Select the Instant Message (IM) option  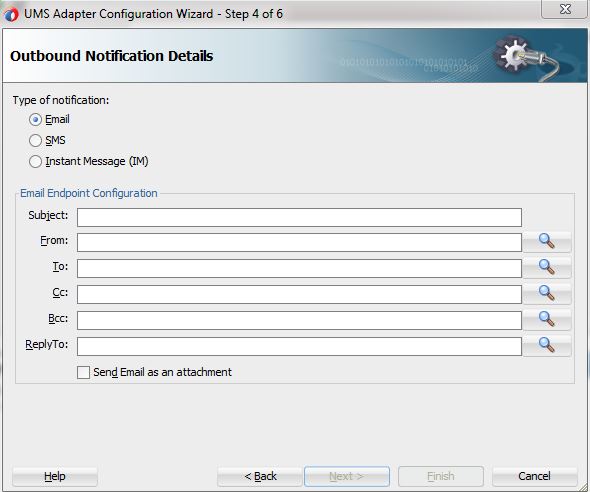(35, 162)
